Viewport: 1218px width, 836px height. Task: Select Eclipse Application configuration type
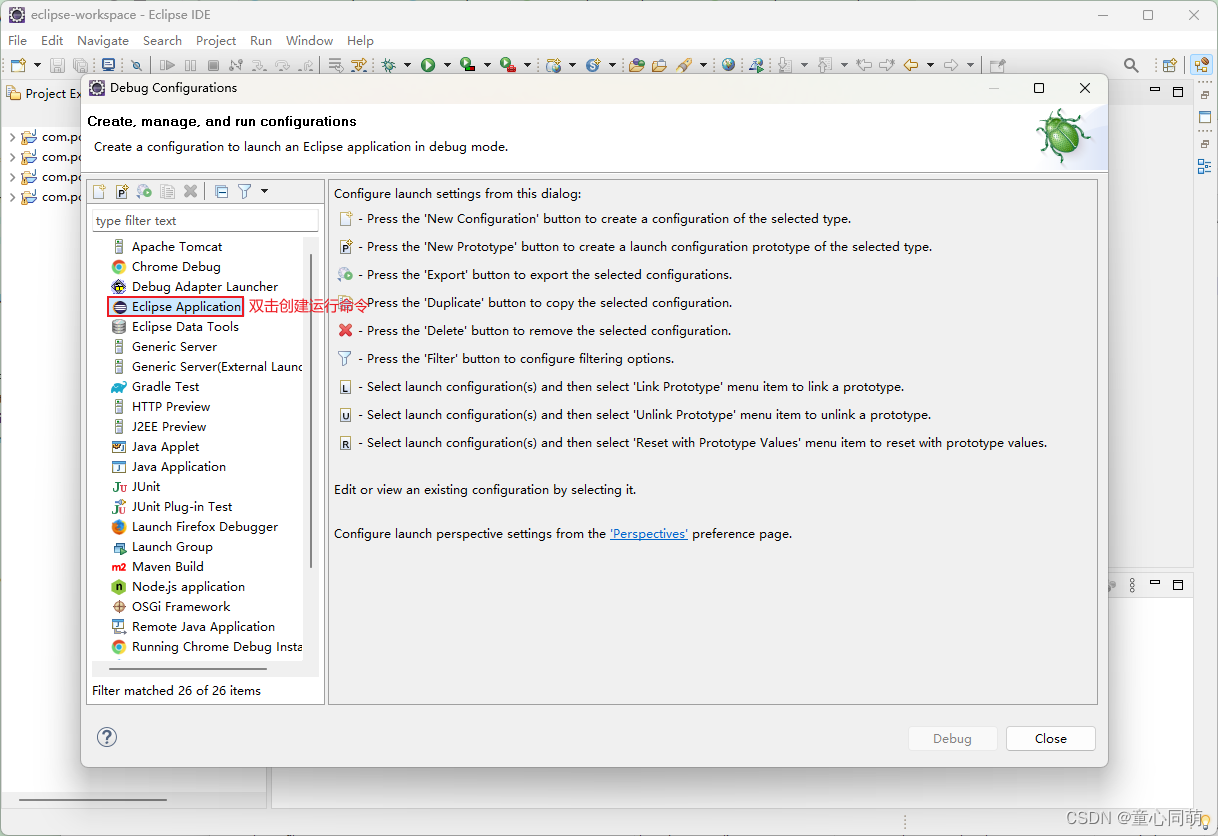coord(186,306)
